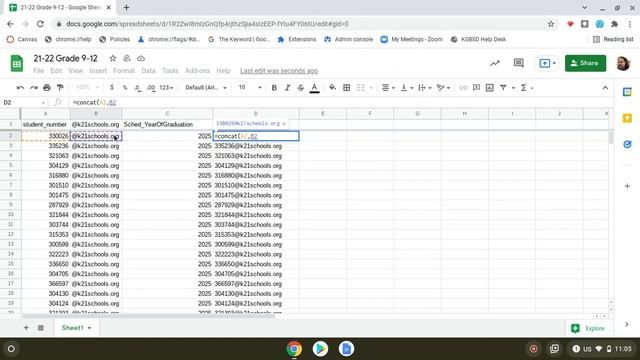Click the Create a filter icon
The width and height of the screenshot is (640, 360).
(503, 88)
